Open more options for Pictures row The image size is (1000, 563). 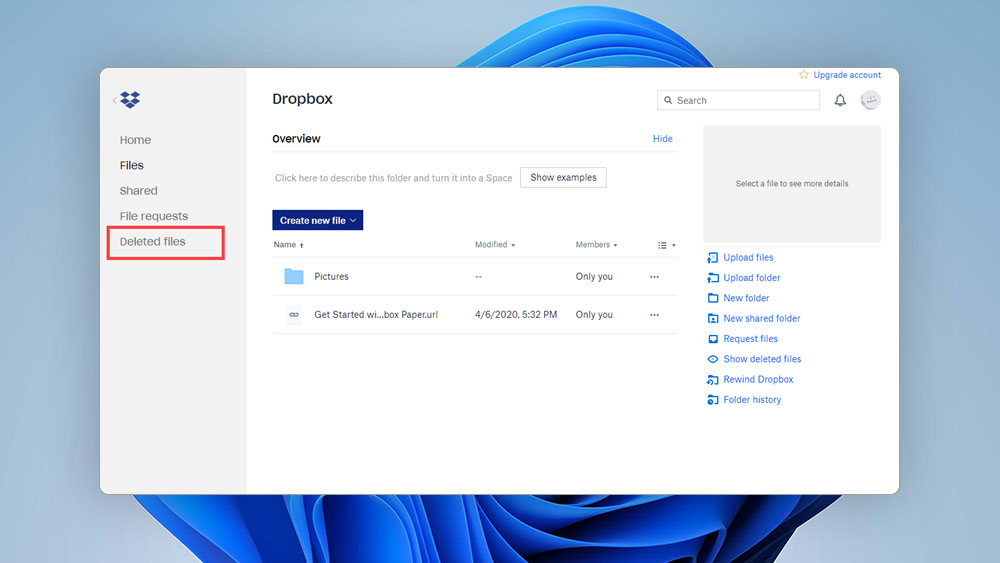tap(654, 277)
